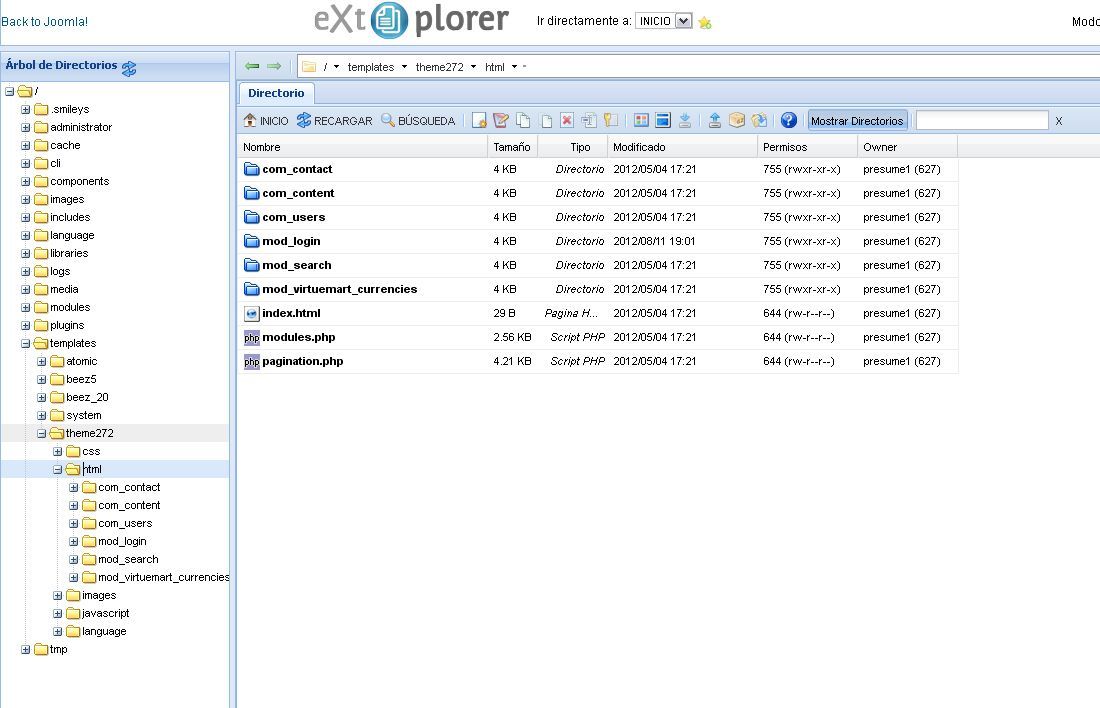This screenshot has height=708, width=1100.
Task: Select the index.html file
Action: pyautogui.click(x=597, y=313)
